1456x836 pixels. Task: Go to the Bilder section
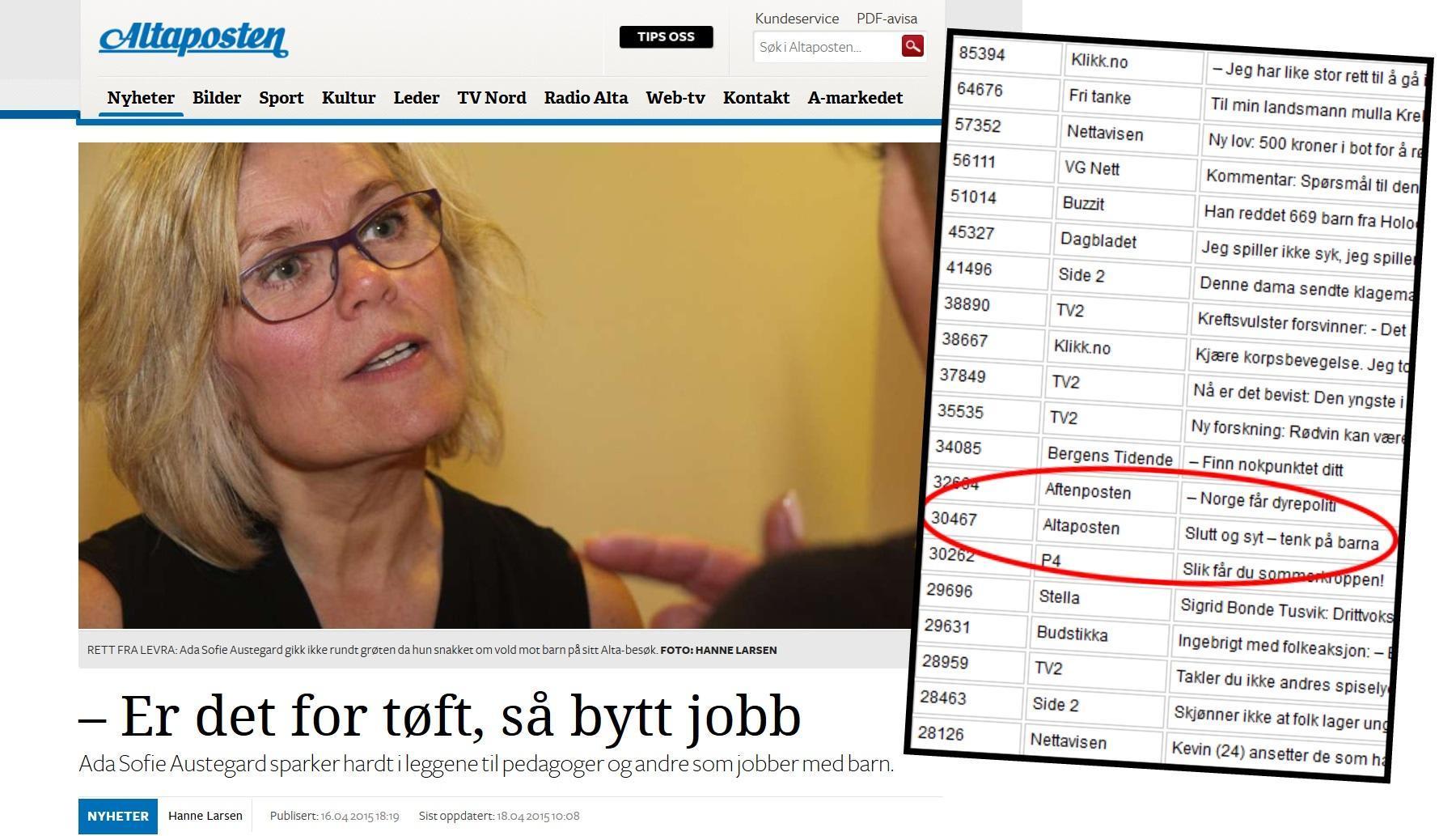point(217,98)
